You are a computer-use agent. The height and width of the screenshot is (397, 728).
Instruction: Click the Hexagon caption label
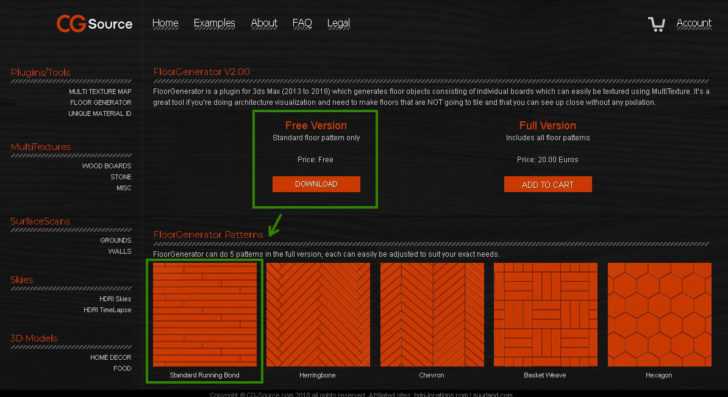pyautogui.click(x=658, y=375)
